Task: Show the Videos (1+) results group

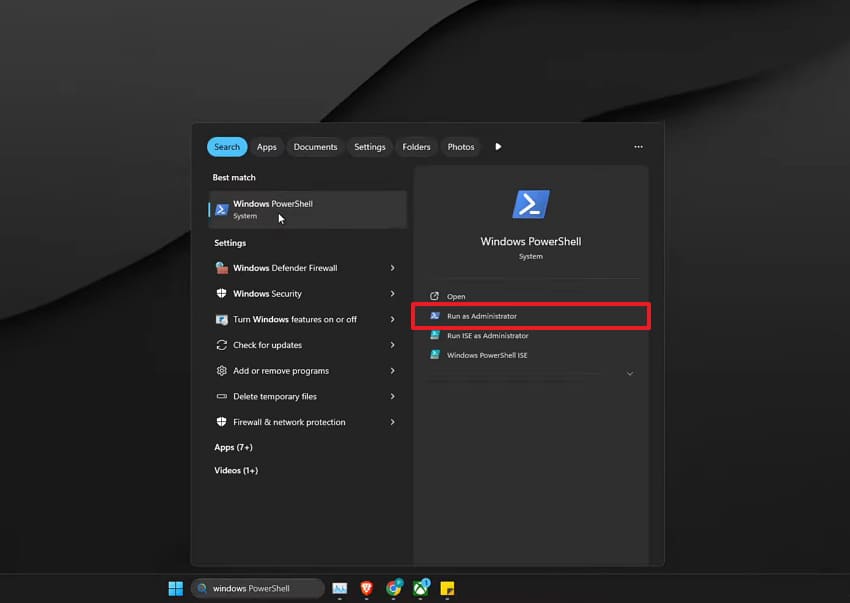Action: (236, 470)
